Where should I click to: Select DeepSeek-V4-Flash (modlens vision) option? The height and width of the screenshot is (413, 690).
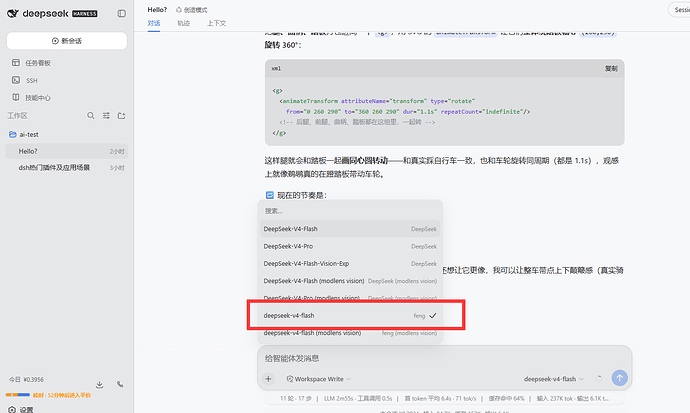[x=350, y=281]
